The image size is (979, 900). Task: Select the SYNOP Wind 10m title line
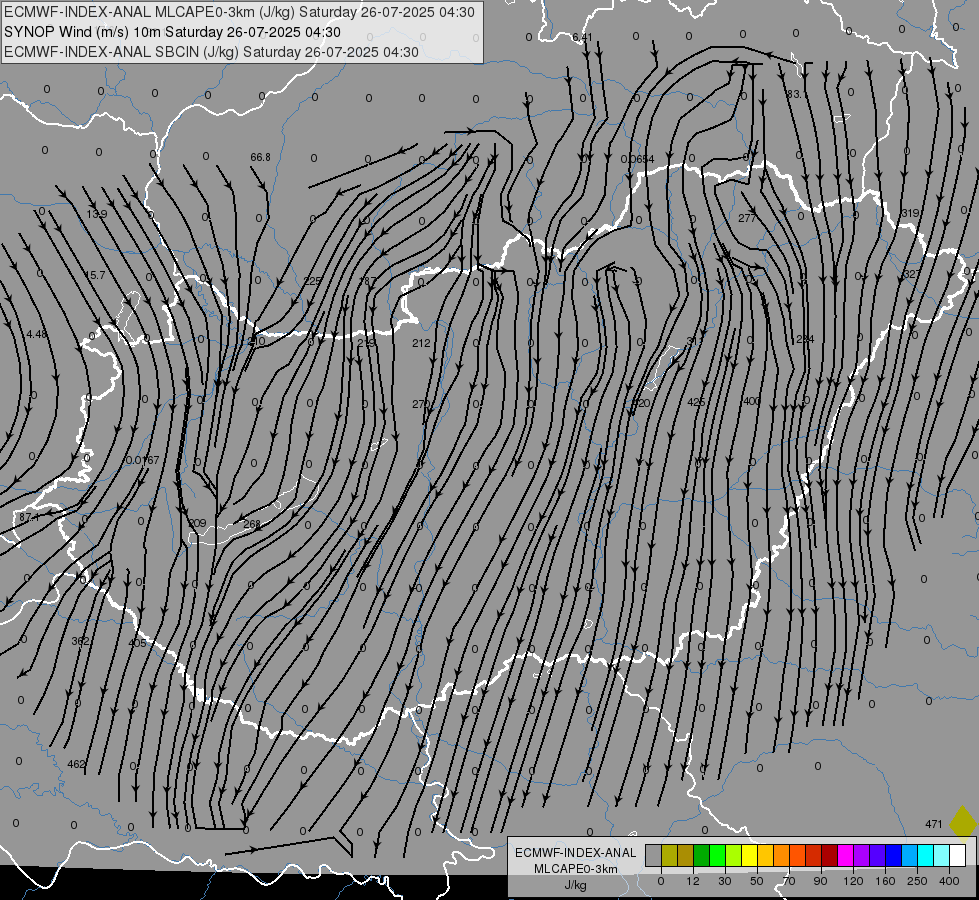[x=172, y=32]
